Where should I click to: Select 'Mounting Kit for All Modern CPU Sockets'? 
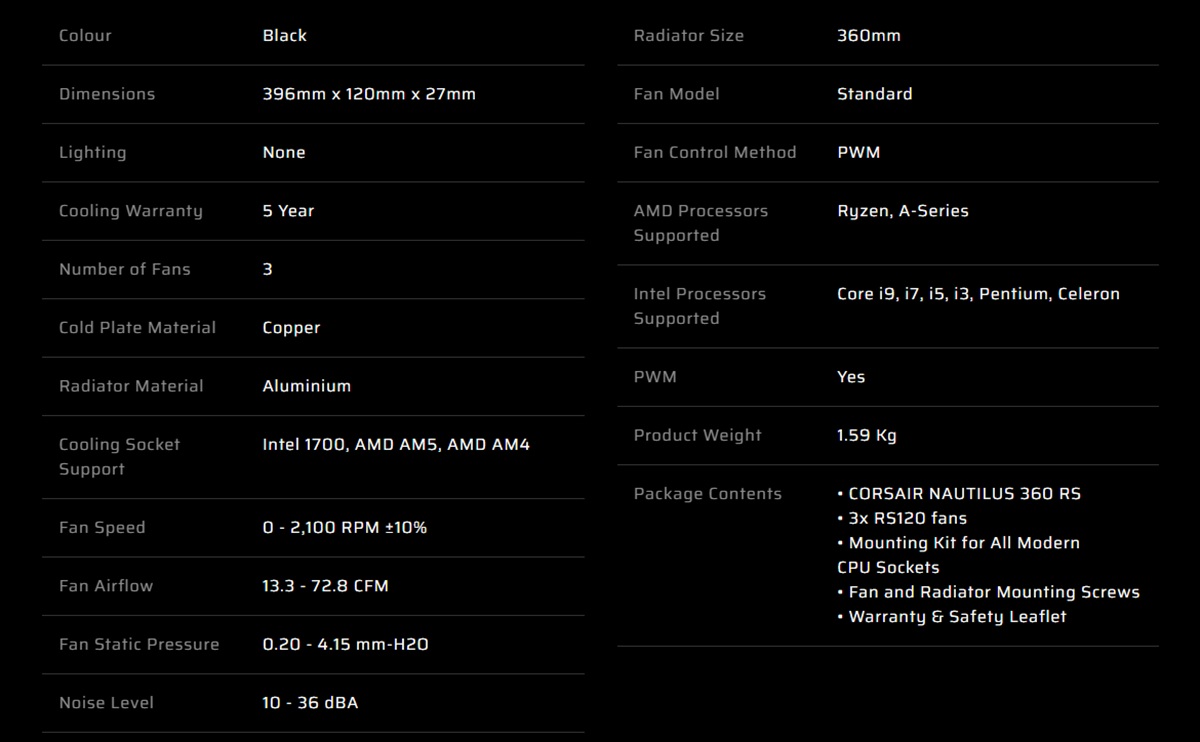[x=959, y=555]
